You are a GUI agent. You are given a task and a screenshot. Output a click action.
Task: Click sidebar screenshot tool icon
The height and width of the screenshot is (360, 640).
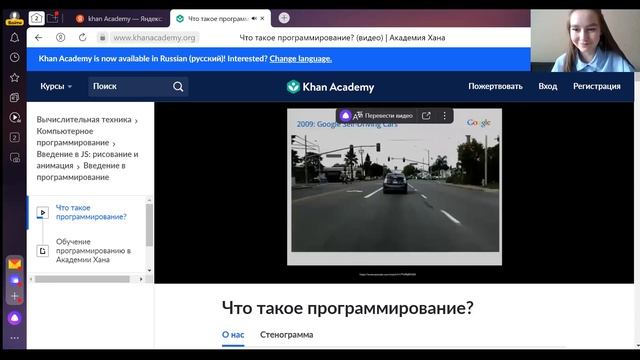tap(14, 158)
